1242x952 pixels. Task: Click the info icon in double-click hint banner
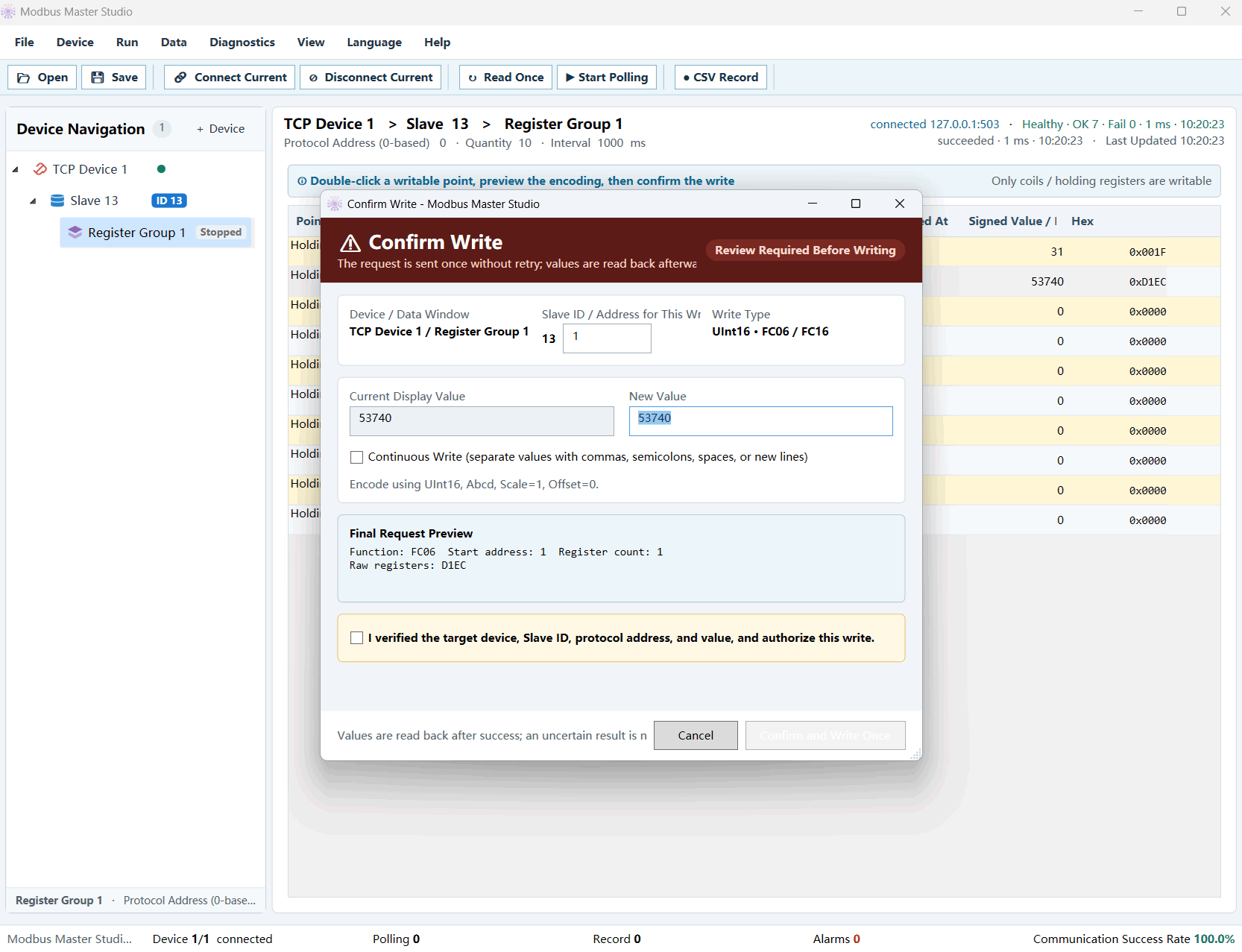coord(302,181)
